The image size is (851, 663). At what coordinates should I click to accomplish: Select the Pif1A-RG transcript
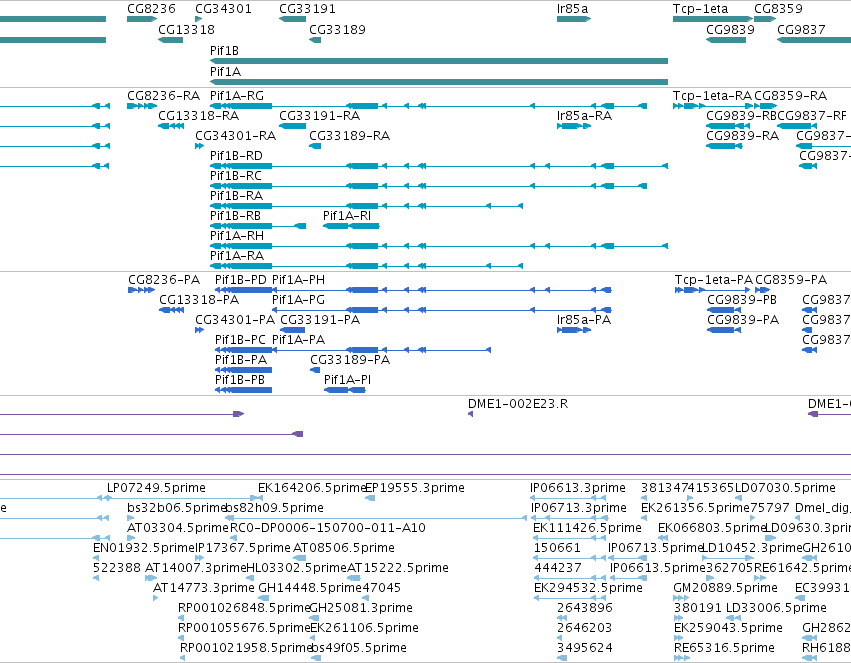click(428, 106)
